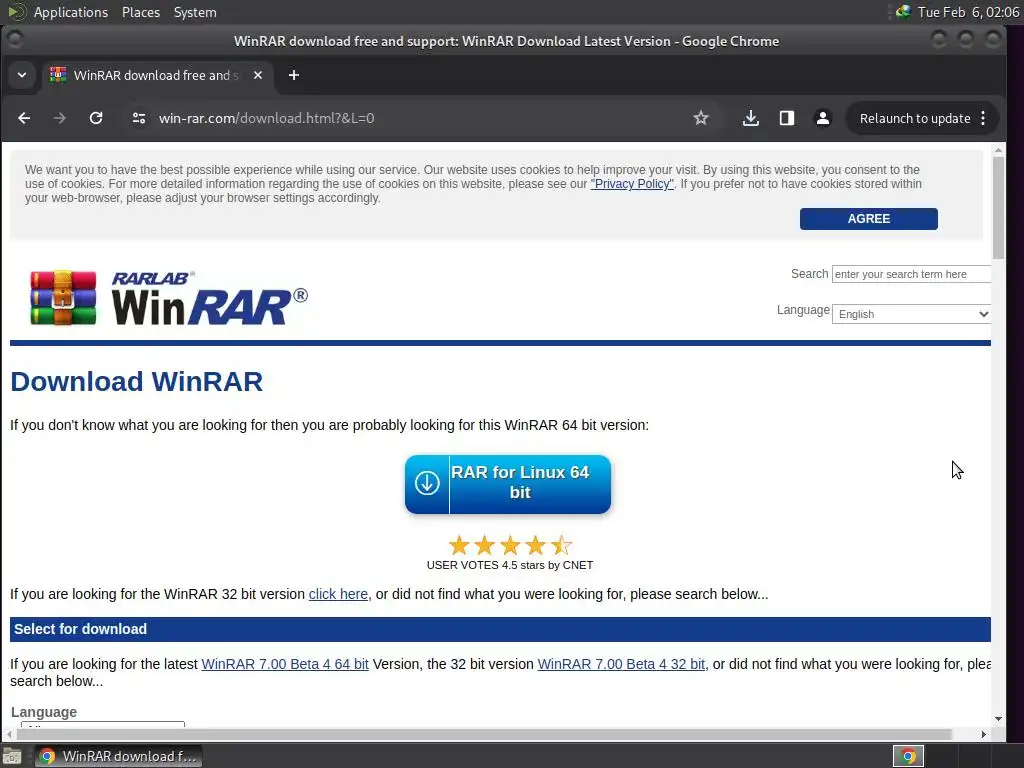Image resolution: width=1024 pixels, height=768 pixels.
Task: Accept cookies with AGREE button
Action: point(869,219)
